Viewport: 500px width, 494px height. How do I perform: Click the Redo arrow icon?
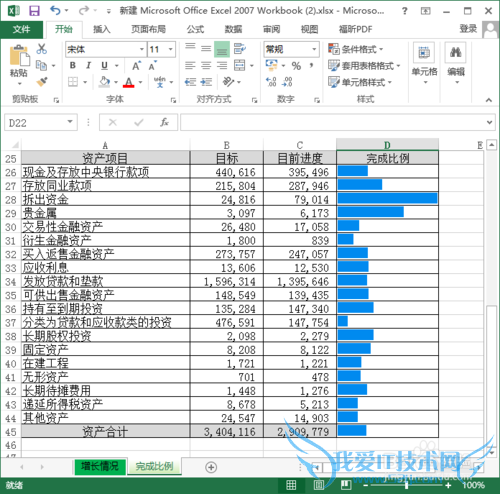coord(83,11)
